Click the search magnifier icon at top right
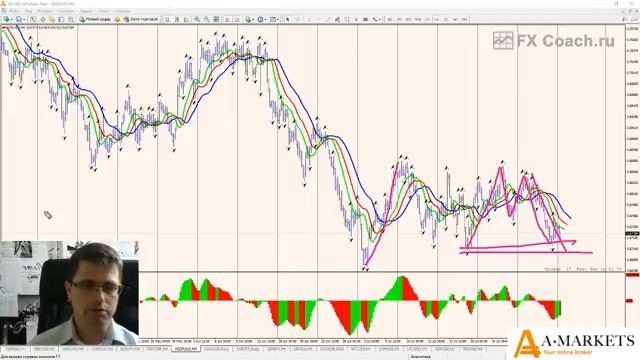Viewport: 640px width, 360px height. (624, 19)
